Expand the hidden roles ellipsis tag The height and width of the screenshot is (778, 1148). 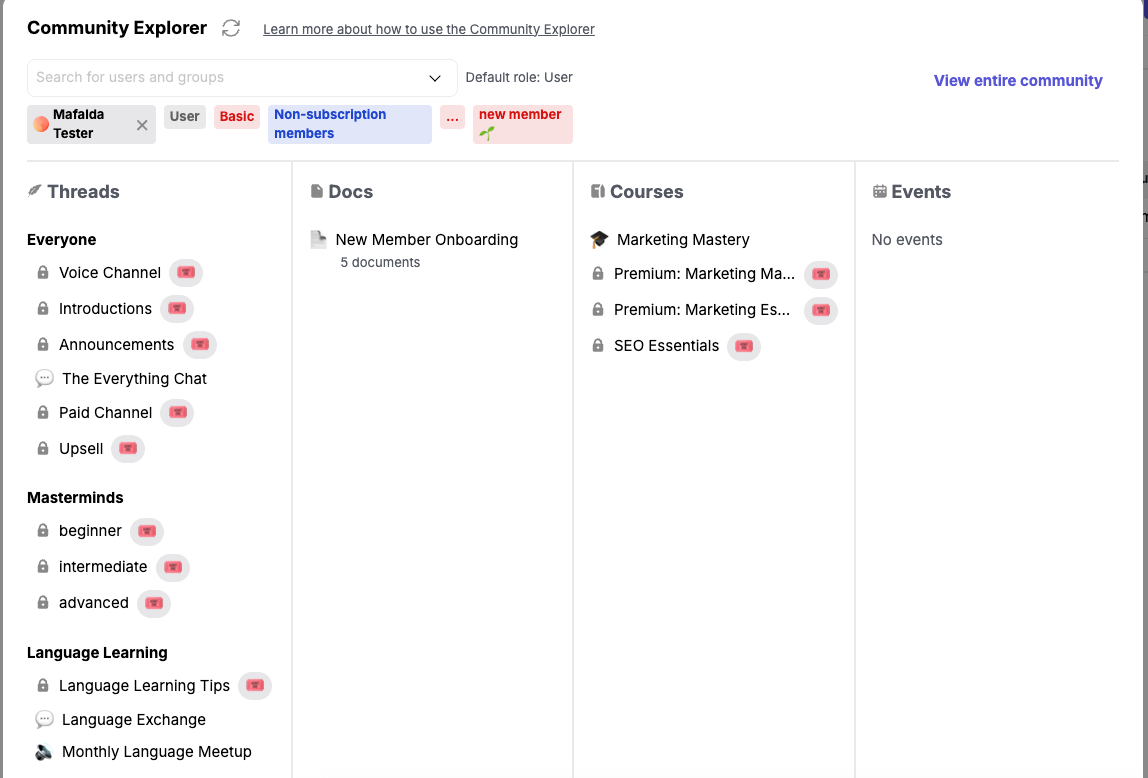click(452, 117)
